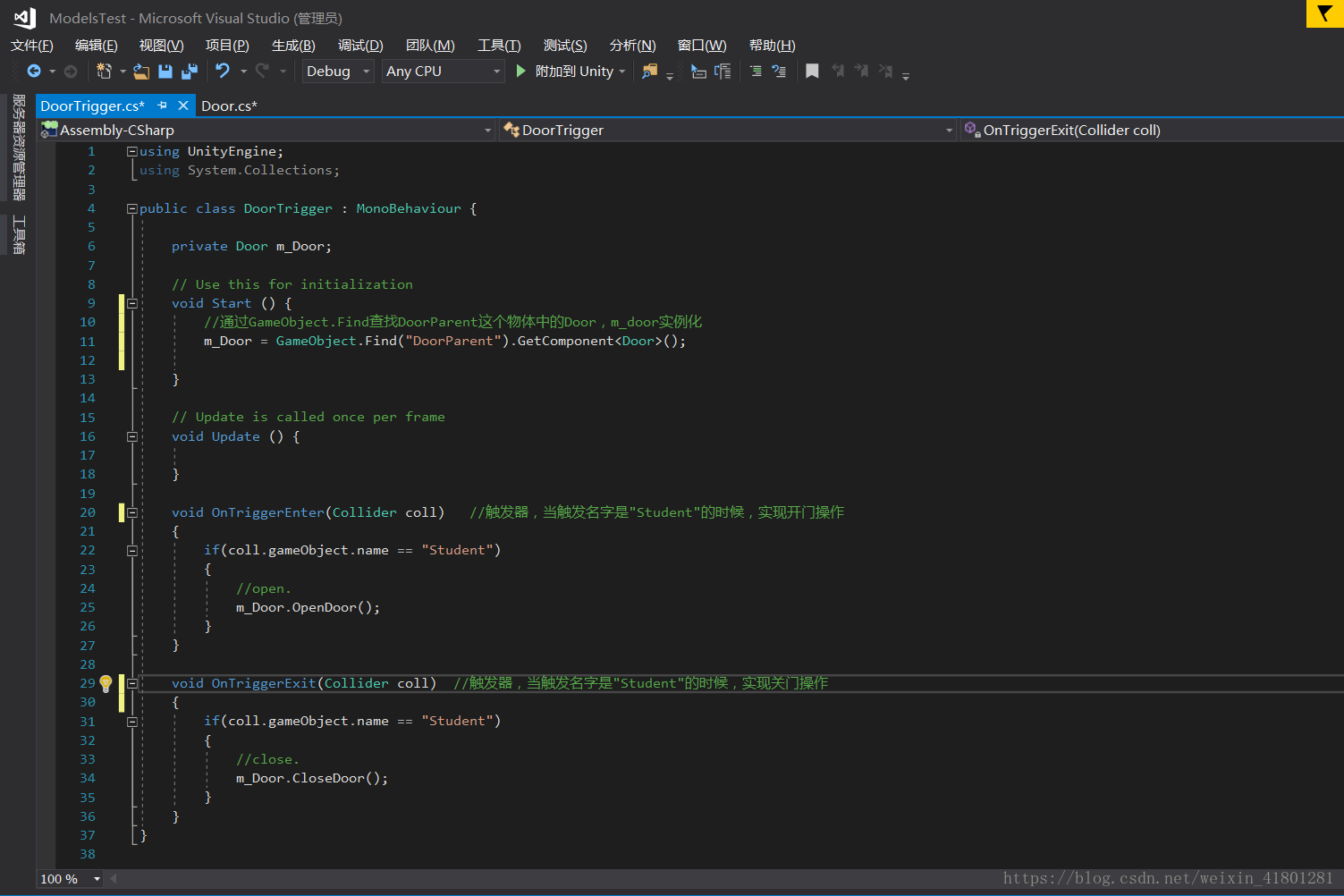Click the Save All icon in toolbar
Screen dimensions: 1344x896
click(189, 72)
